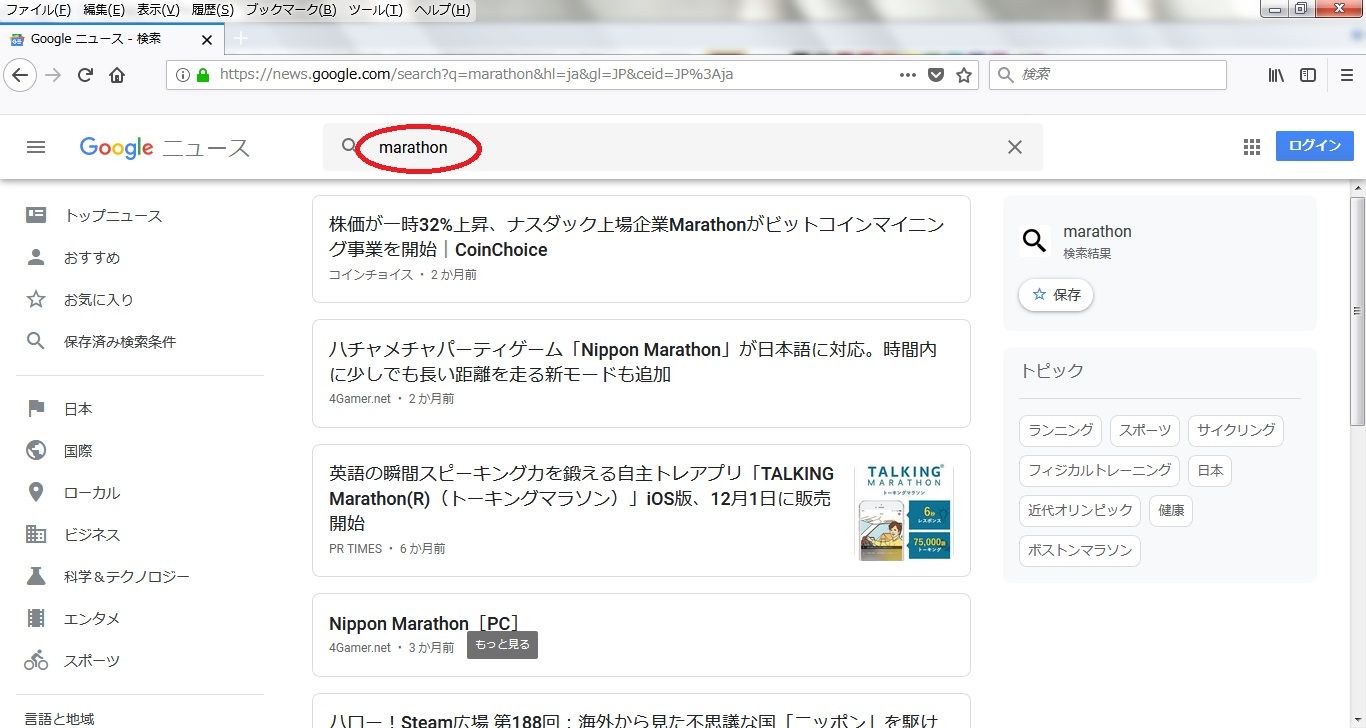The height and width of the screenshot is (728, 1366).
Task: Open スポーツ bicycle icon
Action: coord(36,660)
